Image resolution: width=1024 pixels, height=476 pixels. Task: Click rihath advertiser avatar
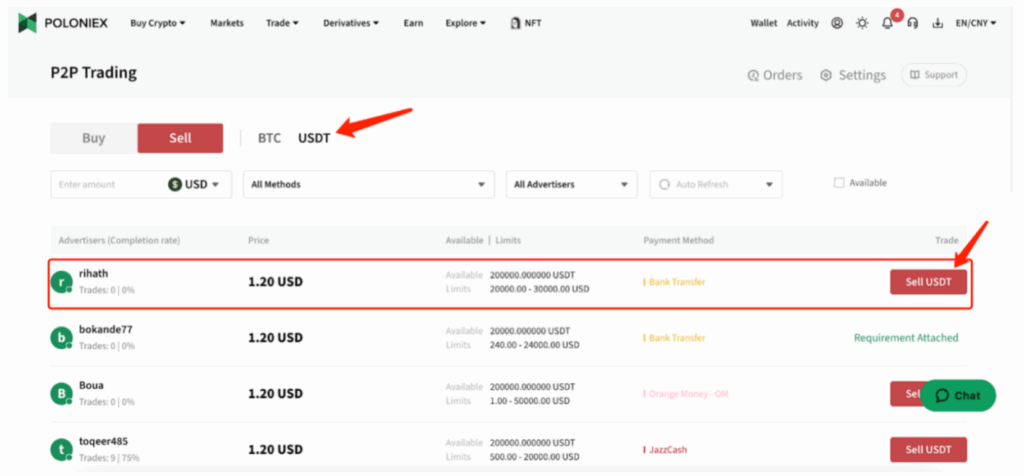click(x=63, y=282)
